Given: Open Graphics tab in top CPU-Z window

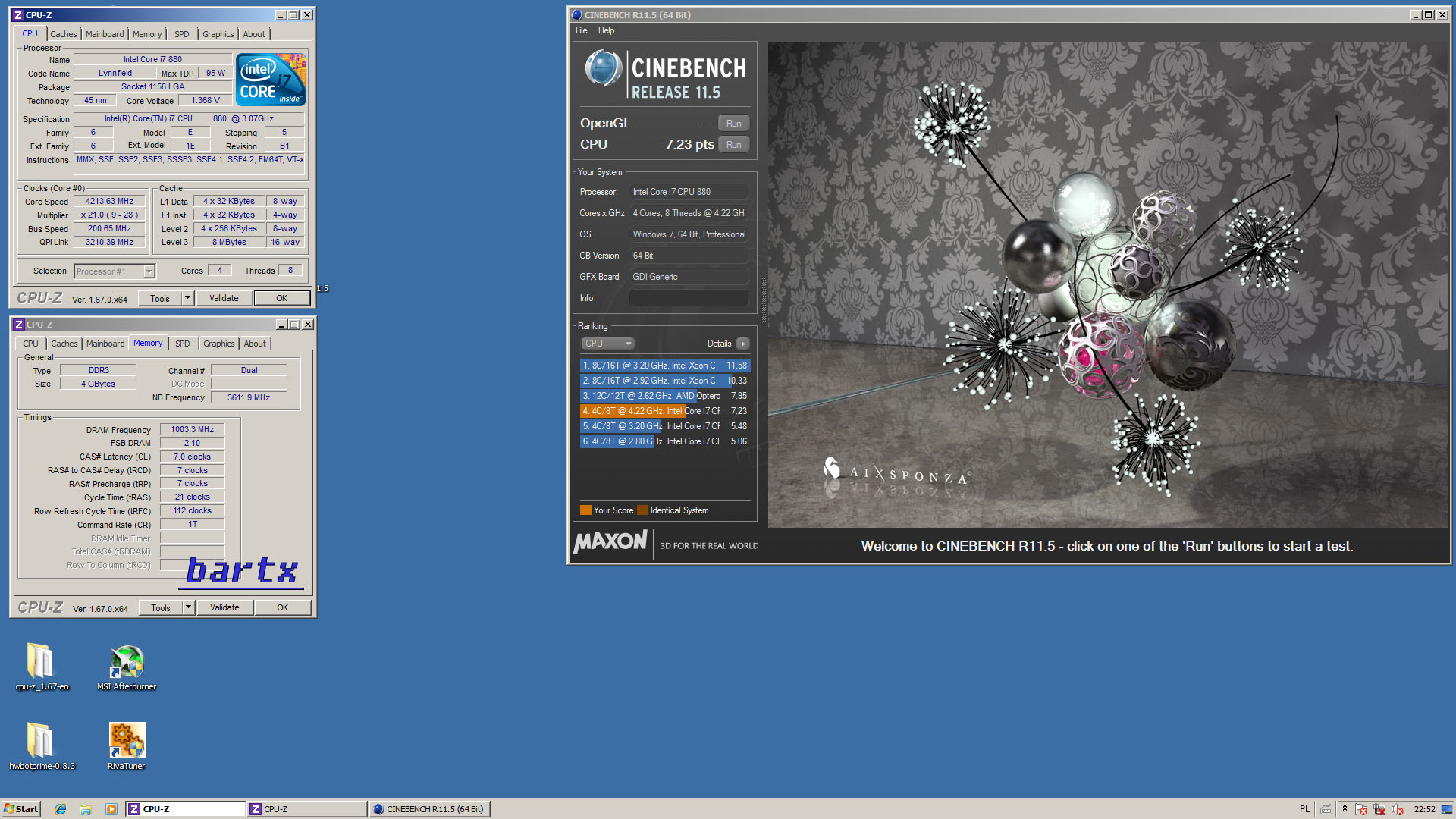Looking at the screenshot, I should click(x=218, y=34).
